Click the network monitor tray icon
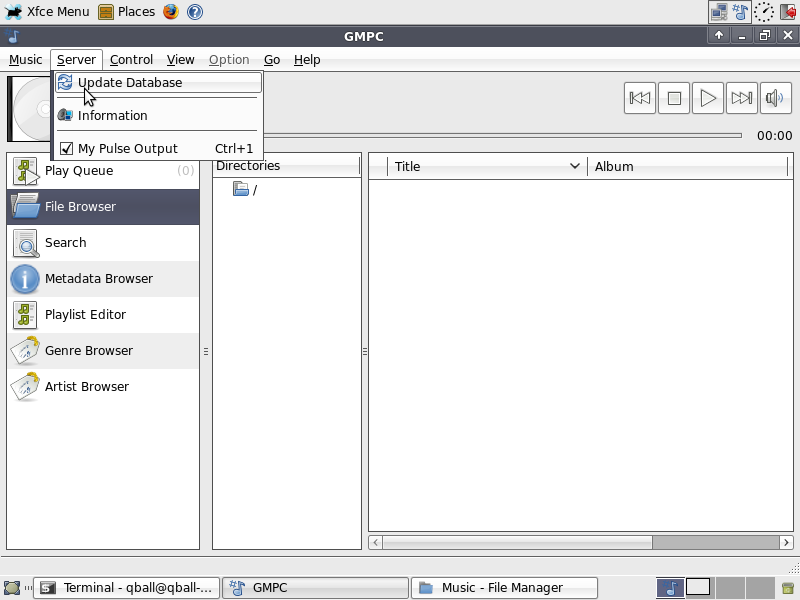 719,12
